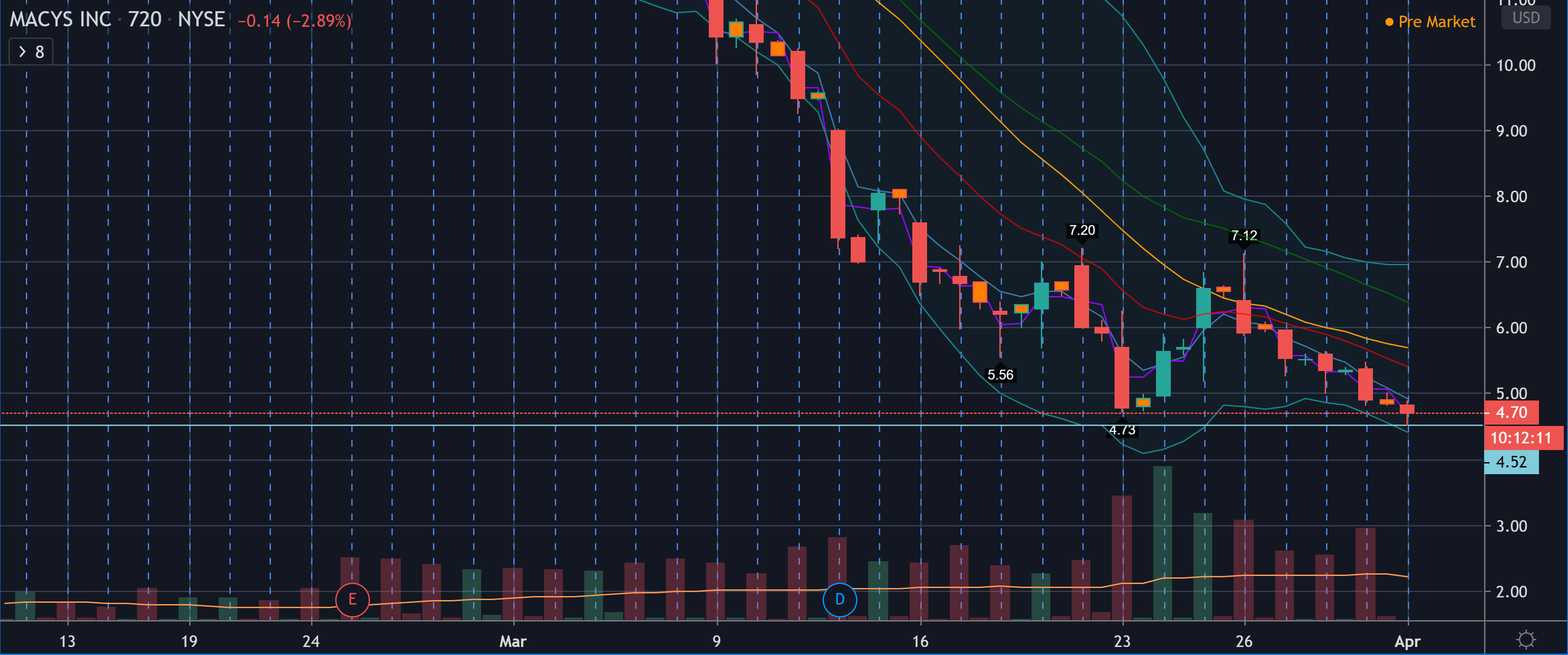
Task: Click the red 4.70 current price label
Action: [1511, 413]
